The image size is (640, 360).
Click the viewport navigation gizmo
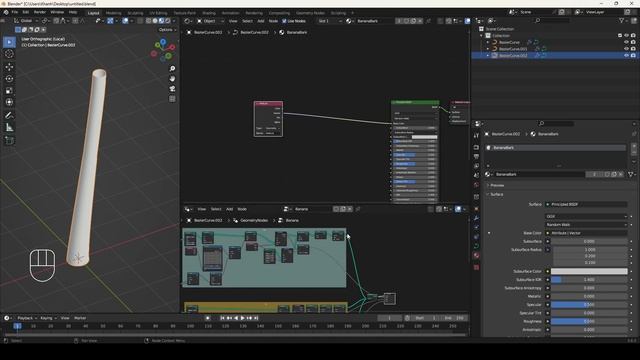tap(163, 50)
